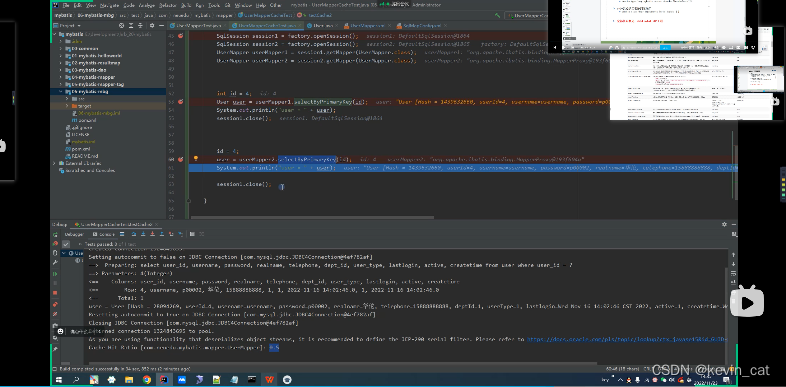Toggle breakpoint on line 45
Screen dimensions: 786x387
click(x=180, y=36)
